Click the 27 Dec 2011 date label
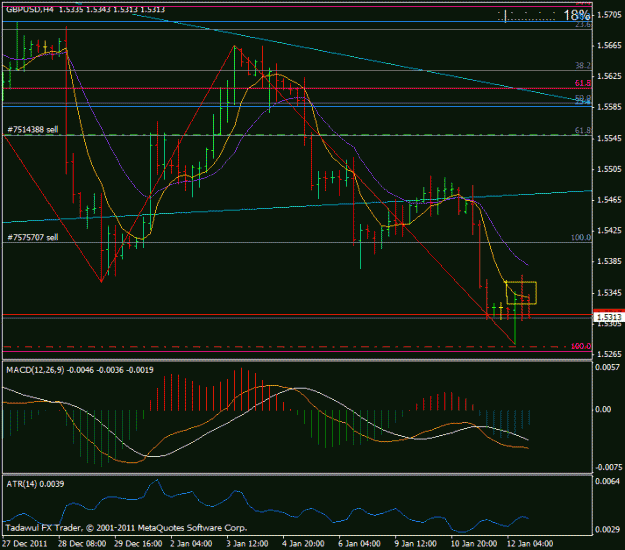The width and height of the screenshot is (625, 550). click(25, 544)
